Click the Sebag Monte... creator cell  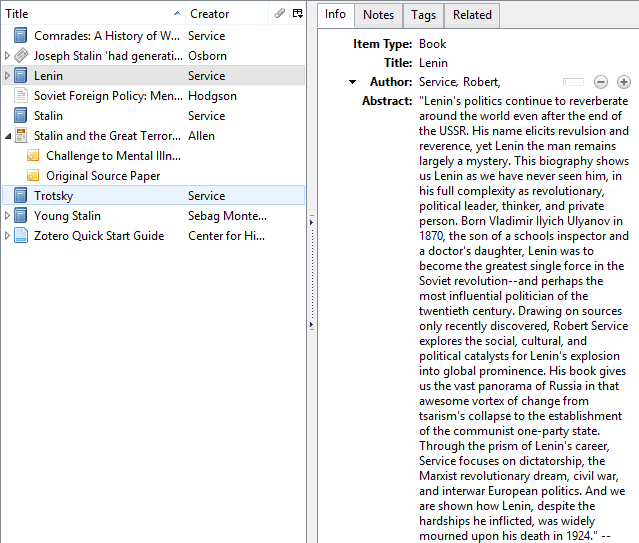pos(227,216)
